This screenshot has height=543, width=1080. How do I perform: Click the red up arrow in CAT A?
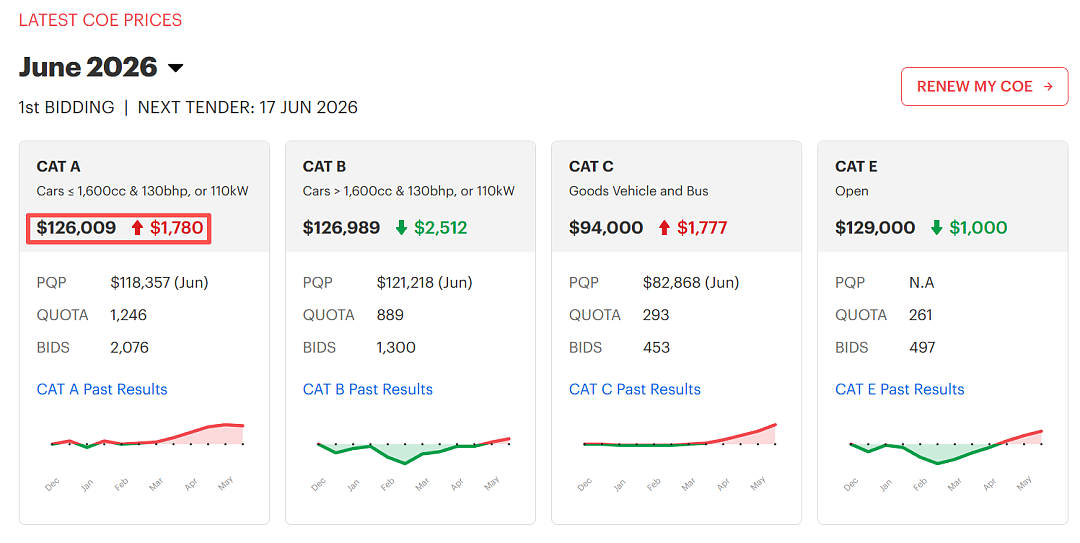(x=137, y=227)
